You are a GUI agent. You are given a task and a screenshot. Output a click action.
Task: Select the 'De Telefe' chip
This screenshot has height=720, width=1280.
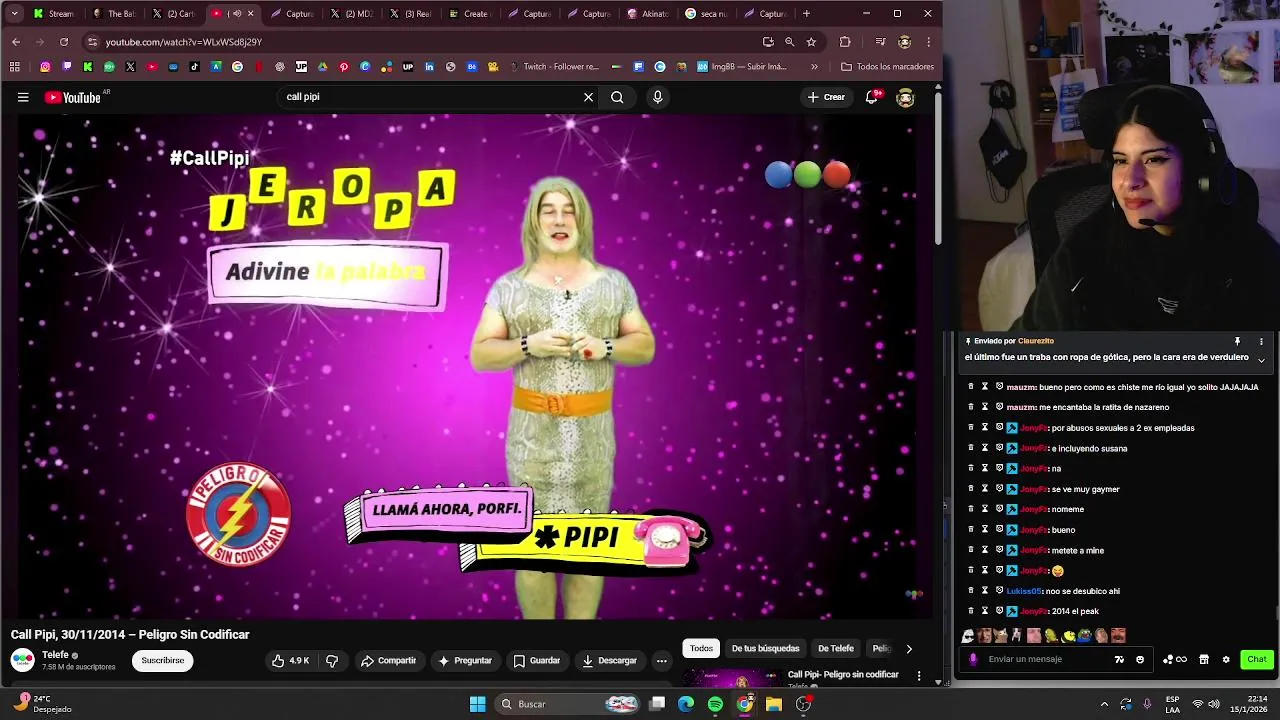click(836, 648)
